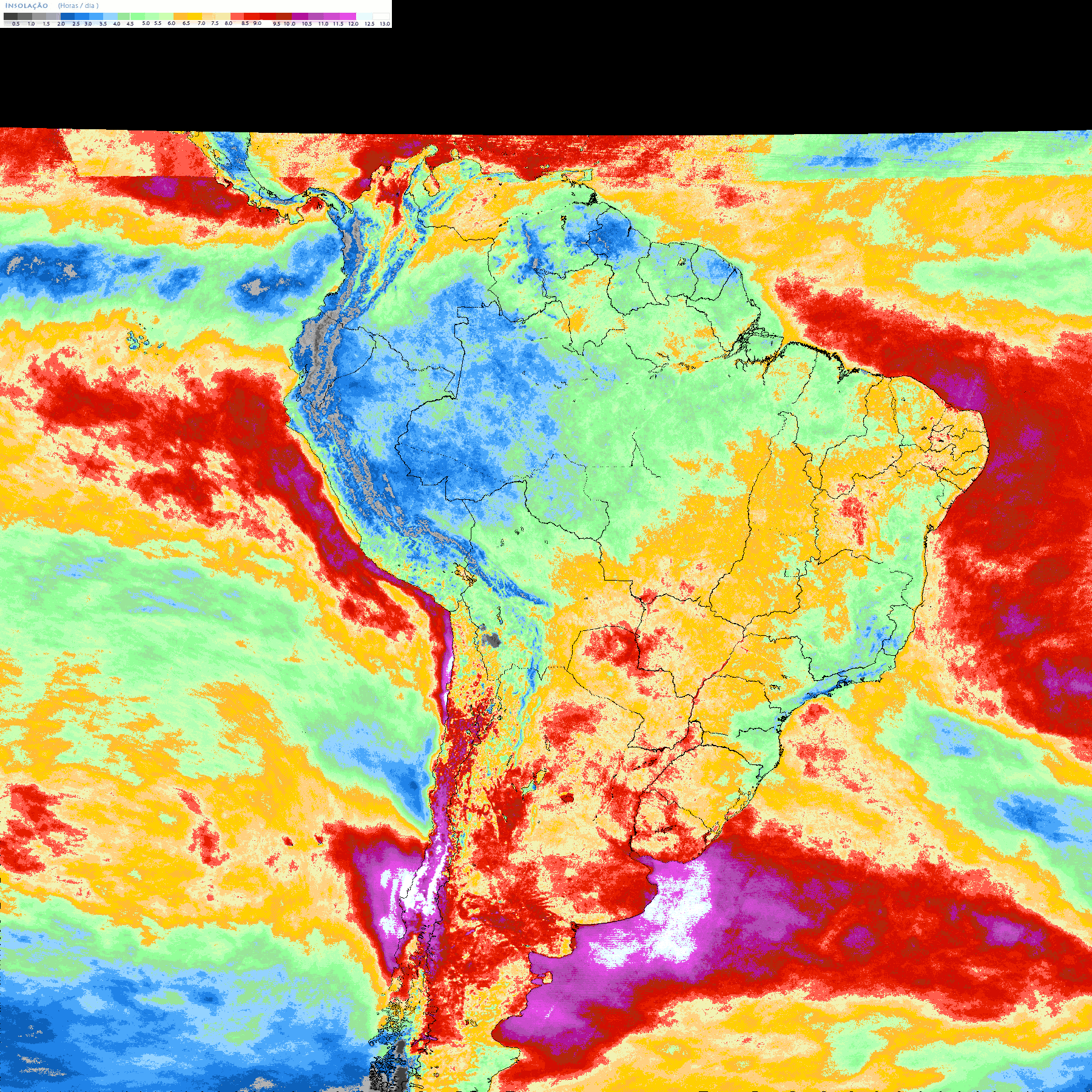Select the 1.0 value on legend scale
The height and width of the screenshot is (1092, 1092).
point(31,24)
